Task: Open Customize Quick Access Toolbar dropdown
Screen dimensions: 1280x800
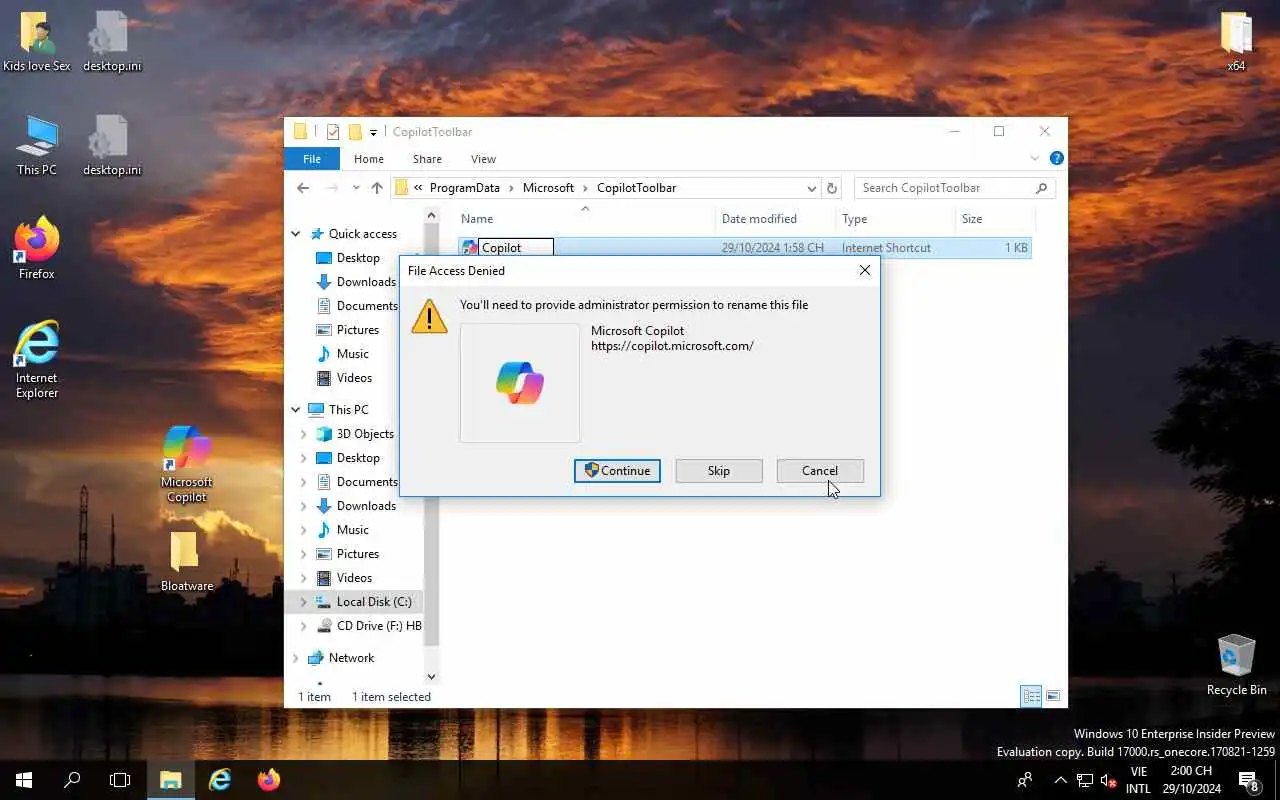Action: click(x=373, y=132)
